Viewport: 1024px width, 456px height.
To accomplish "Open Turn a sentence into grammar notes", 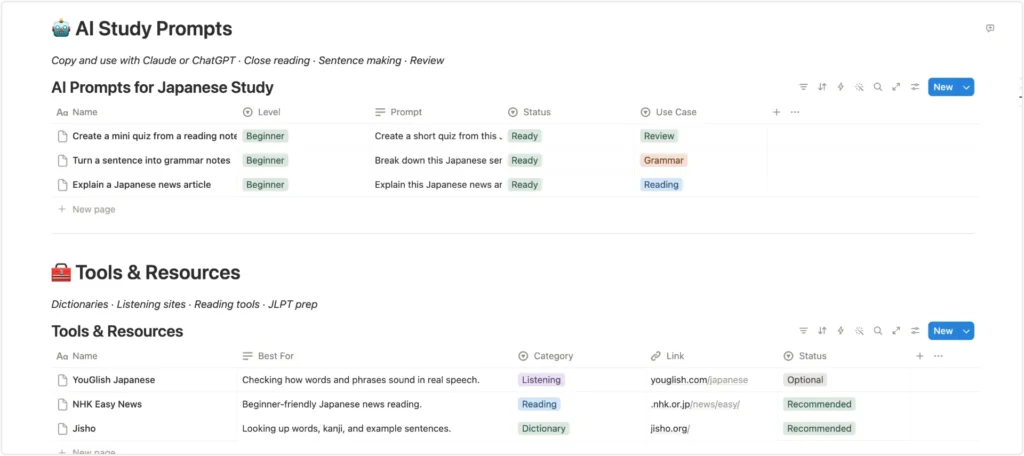I will [152, 161].
